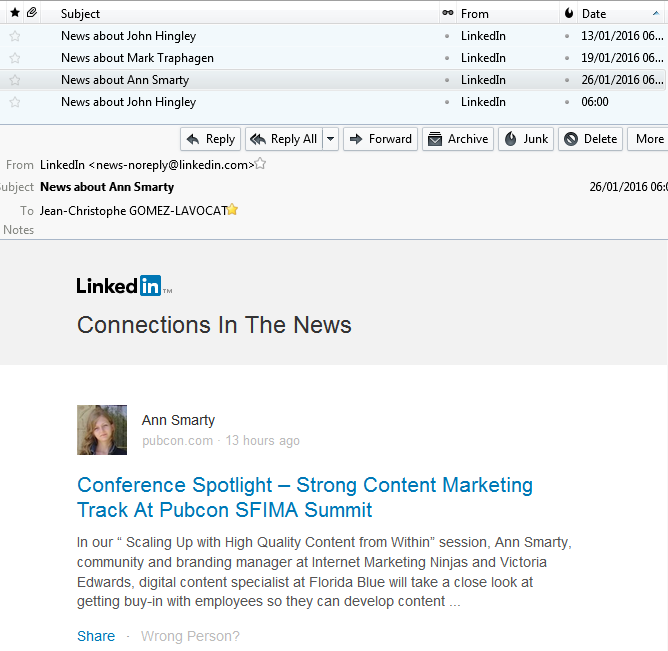
Task: Reply to the Ann Smarty email
Action: [x=211, y=139]
